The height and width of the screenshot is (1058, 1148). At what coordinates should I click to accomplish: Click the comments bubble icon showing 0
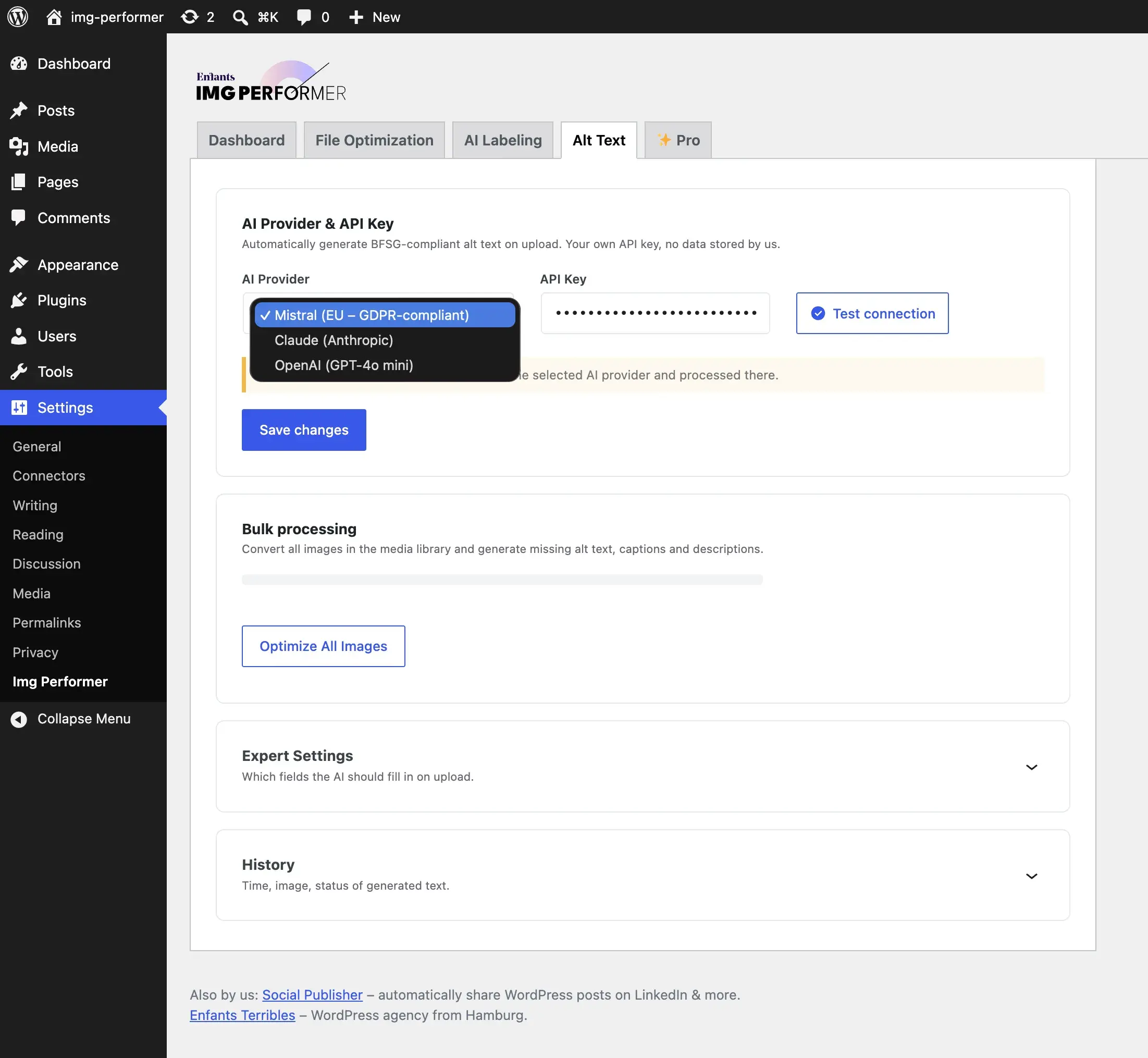click(x=304, y=17)
